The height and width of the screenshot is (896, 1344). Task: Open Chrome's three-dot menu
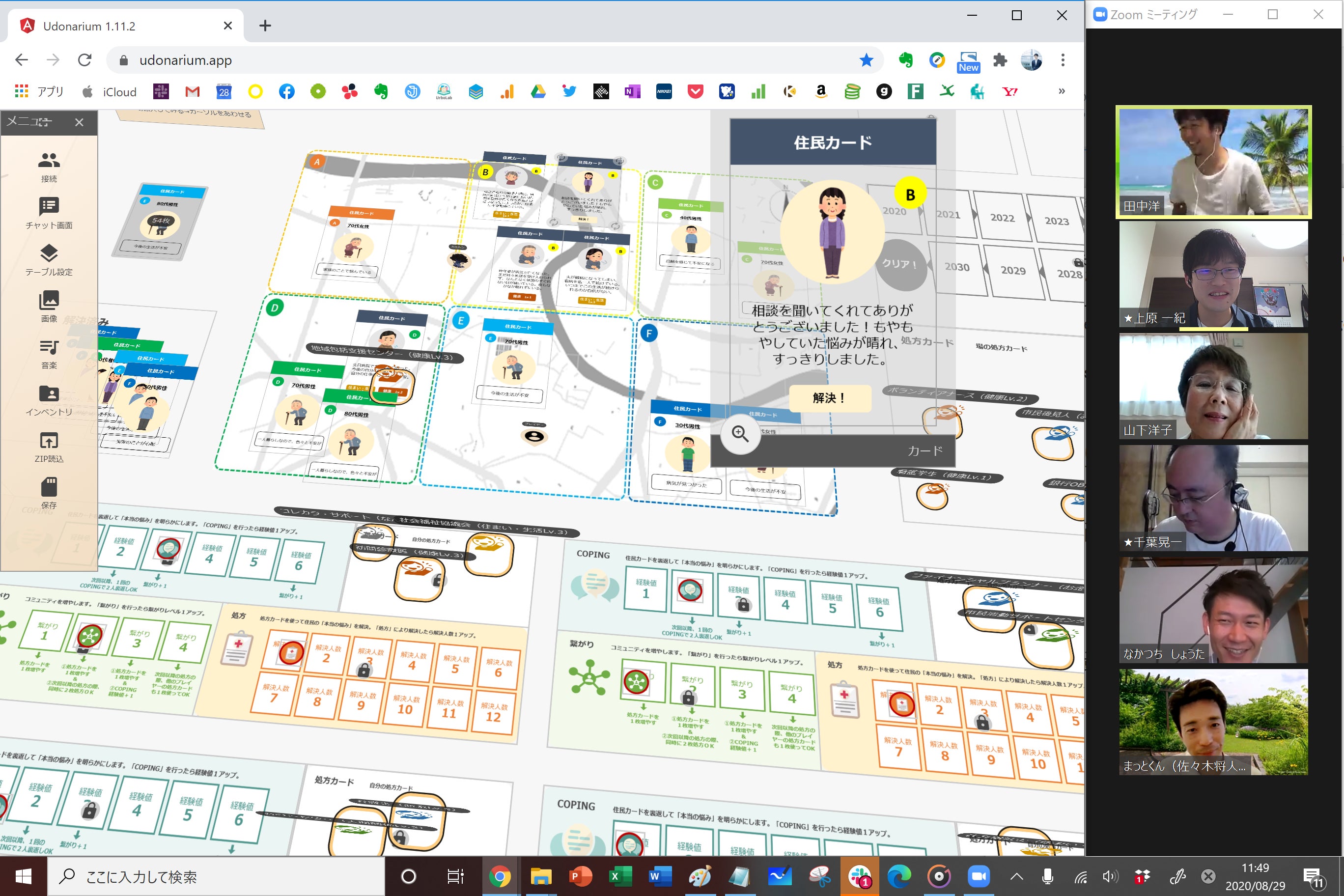[1063, 60]
